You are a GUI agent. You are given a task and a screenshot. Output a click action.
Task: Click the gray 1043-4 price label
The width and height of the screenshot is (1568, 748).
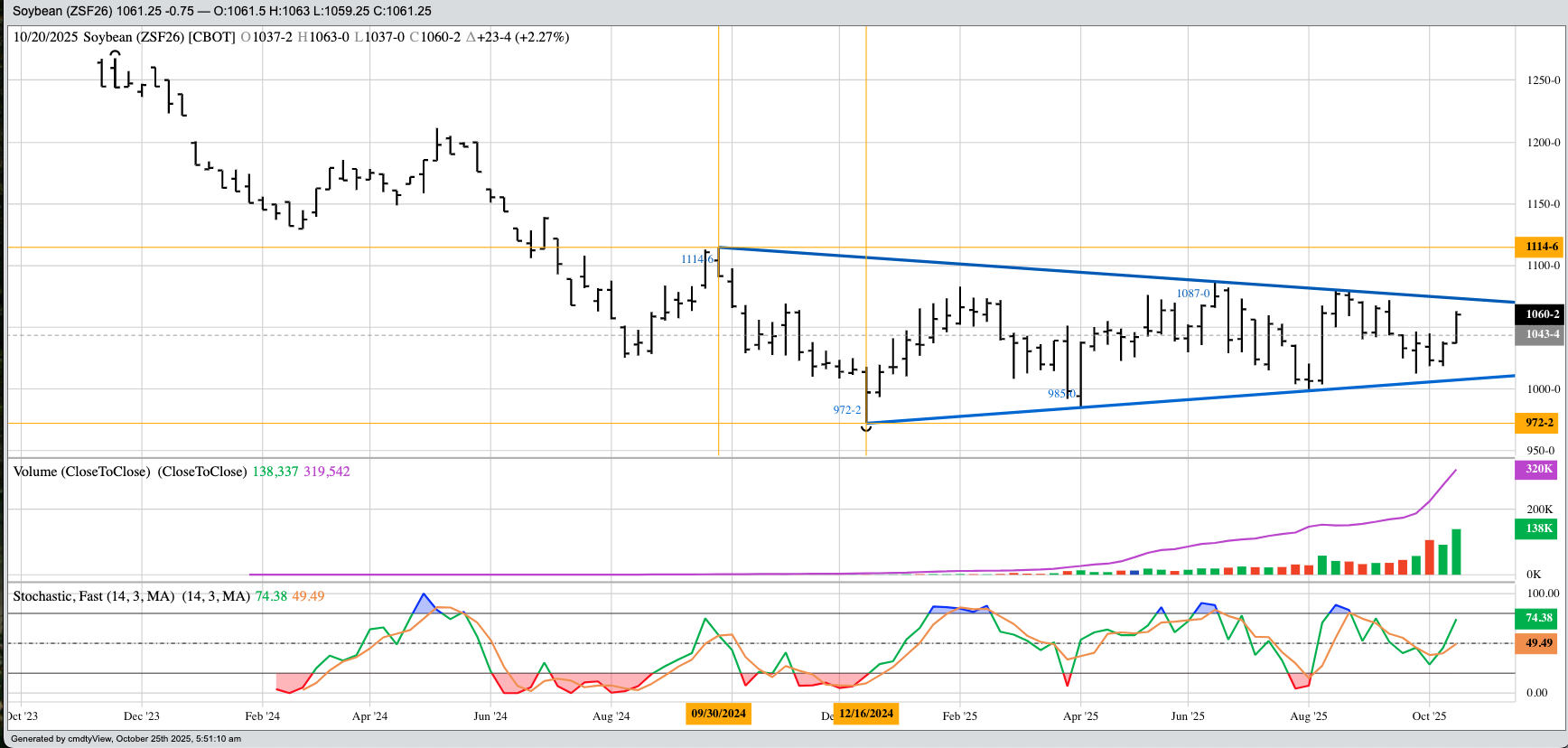click(1539, 334)
